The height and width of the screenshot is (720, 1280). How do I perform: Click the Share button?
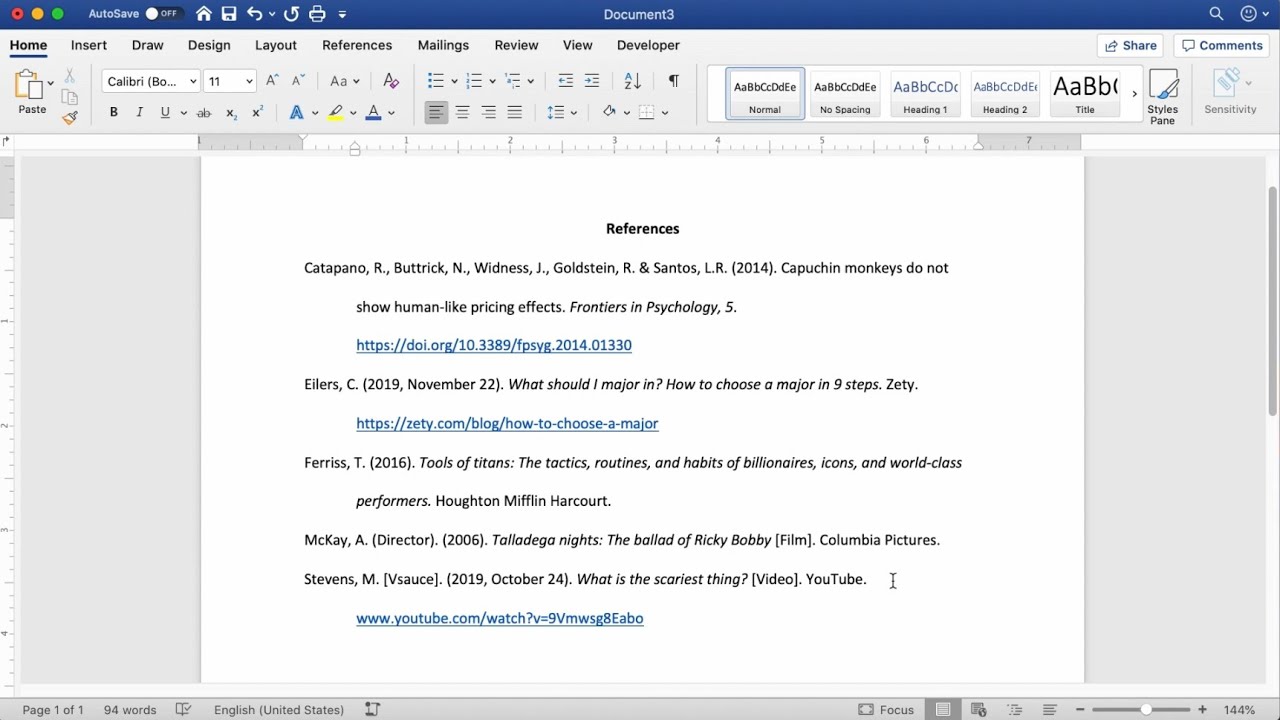[x=1131, y=45]
